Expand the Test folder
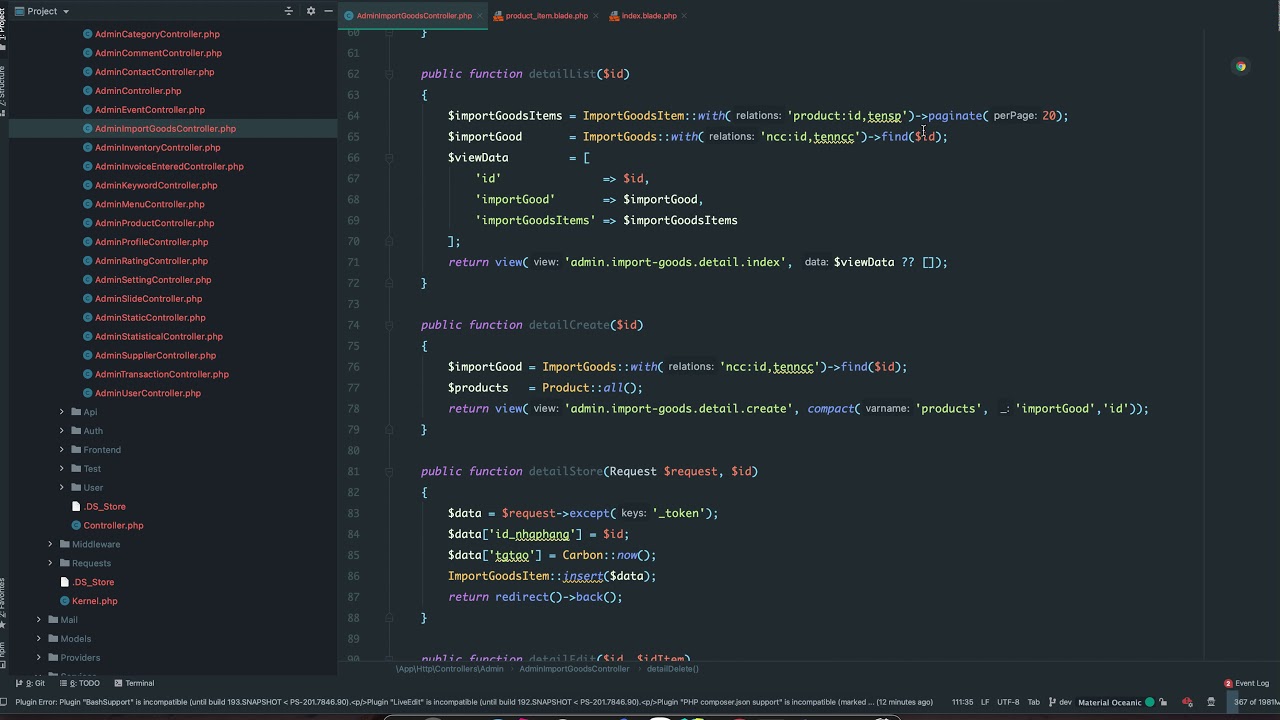The image size is (1280, 720). 62,469
